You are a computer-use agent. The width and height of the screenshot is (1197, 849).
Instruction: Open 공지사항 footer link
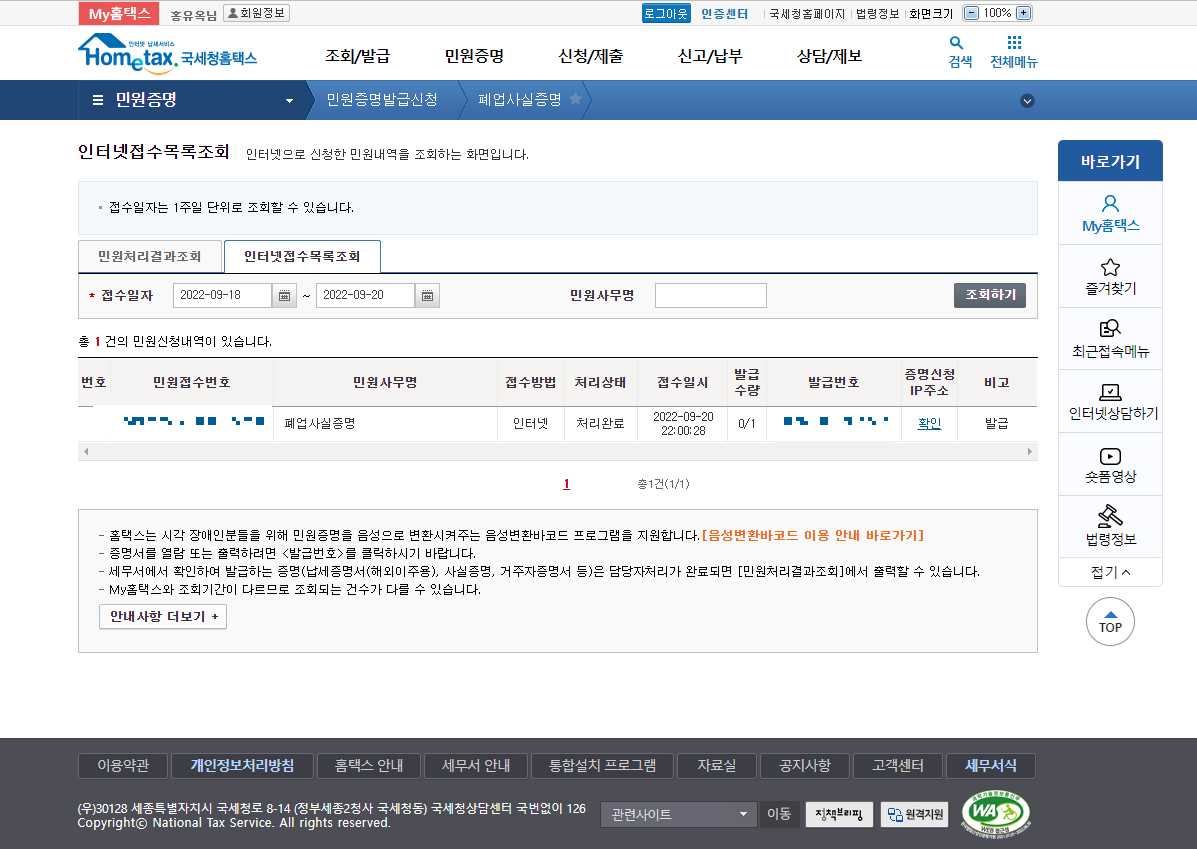click(805, 766)
